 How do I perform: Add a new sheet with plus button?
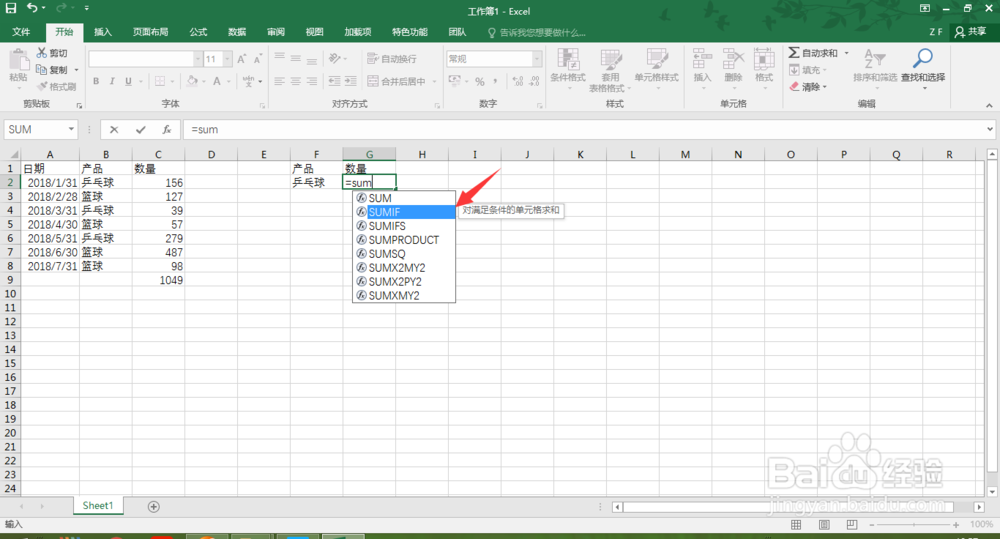[x=154, y=506]
